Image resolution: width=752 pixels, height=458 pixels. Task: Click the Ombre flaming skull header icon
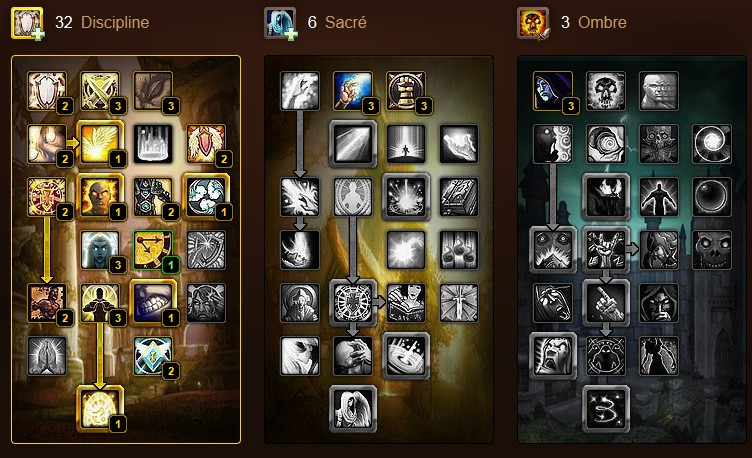533,23
